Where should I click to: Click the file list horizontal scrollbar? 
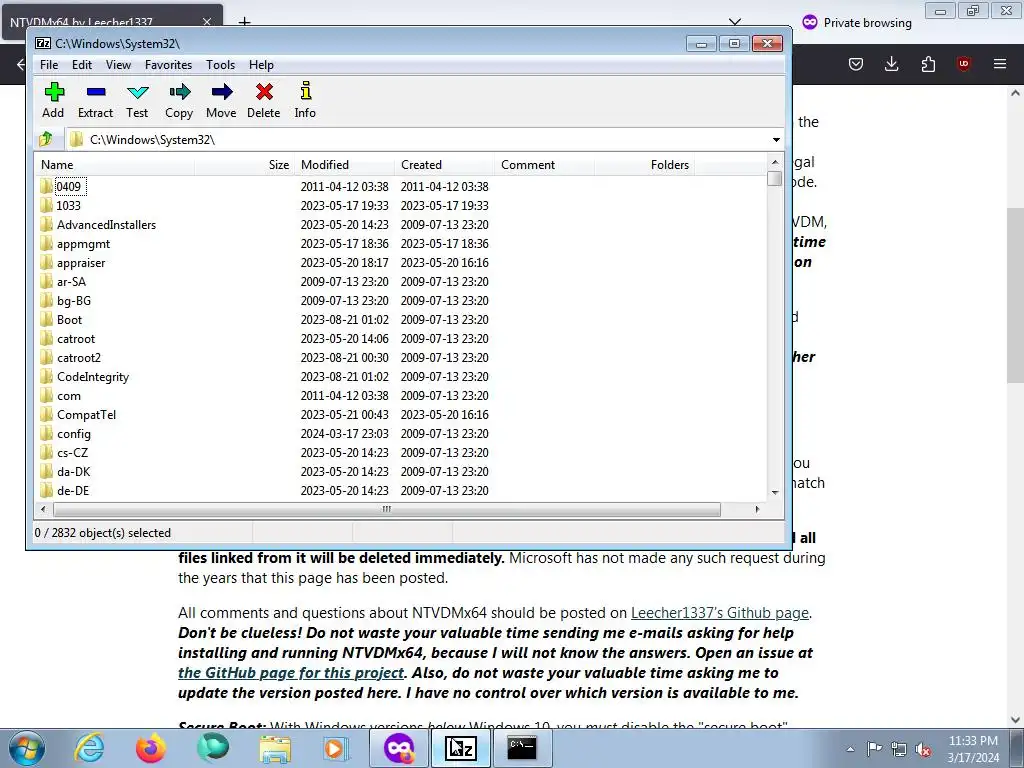click(x=387, y=509)
